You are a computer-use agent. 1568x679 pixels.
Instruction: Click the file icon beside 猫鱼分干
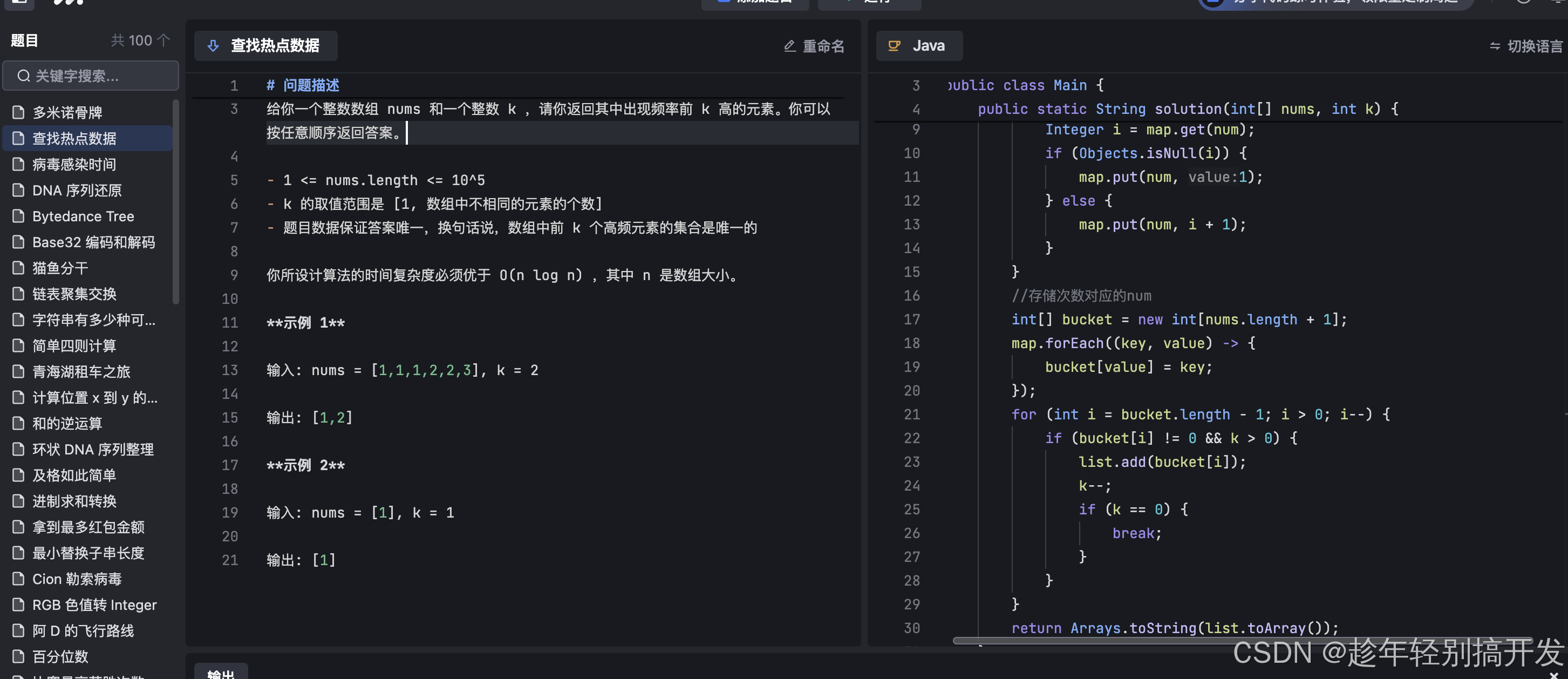coord(18,268)
